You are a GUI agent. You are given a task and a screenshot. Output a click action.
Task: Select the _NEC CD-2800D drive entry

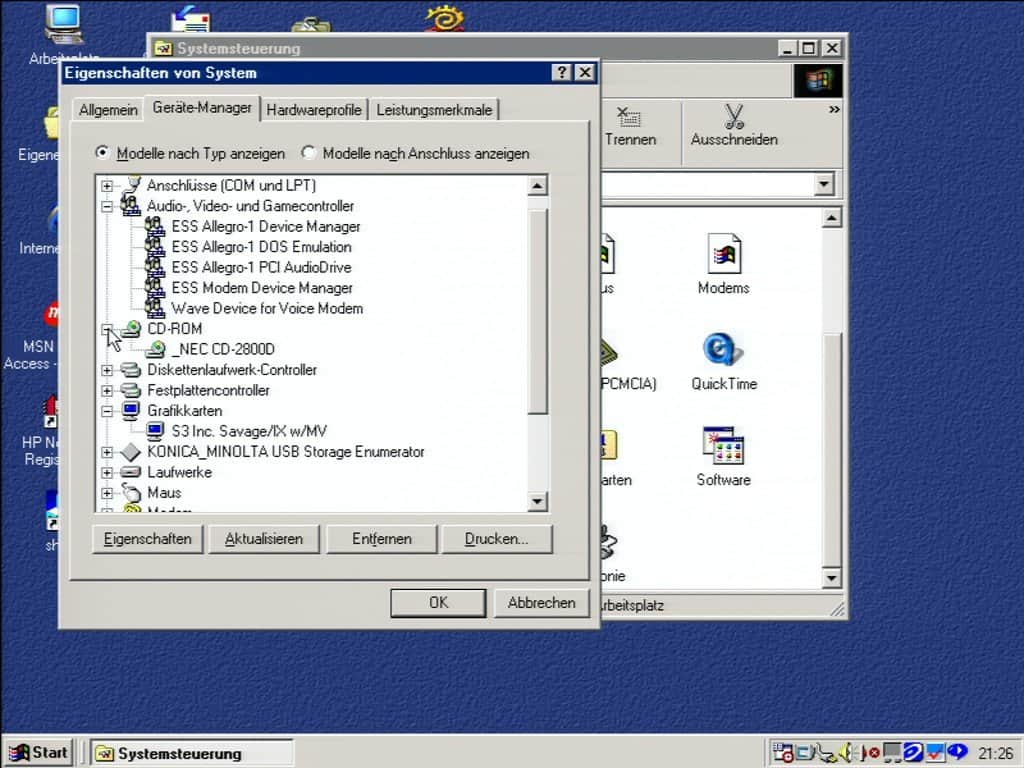click(x=223, y=349)
